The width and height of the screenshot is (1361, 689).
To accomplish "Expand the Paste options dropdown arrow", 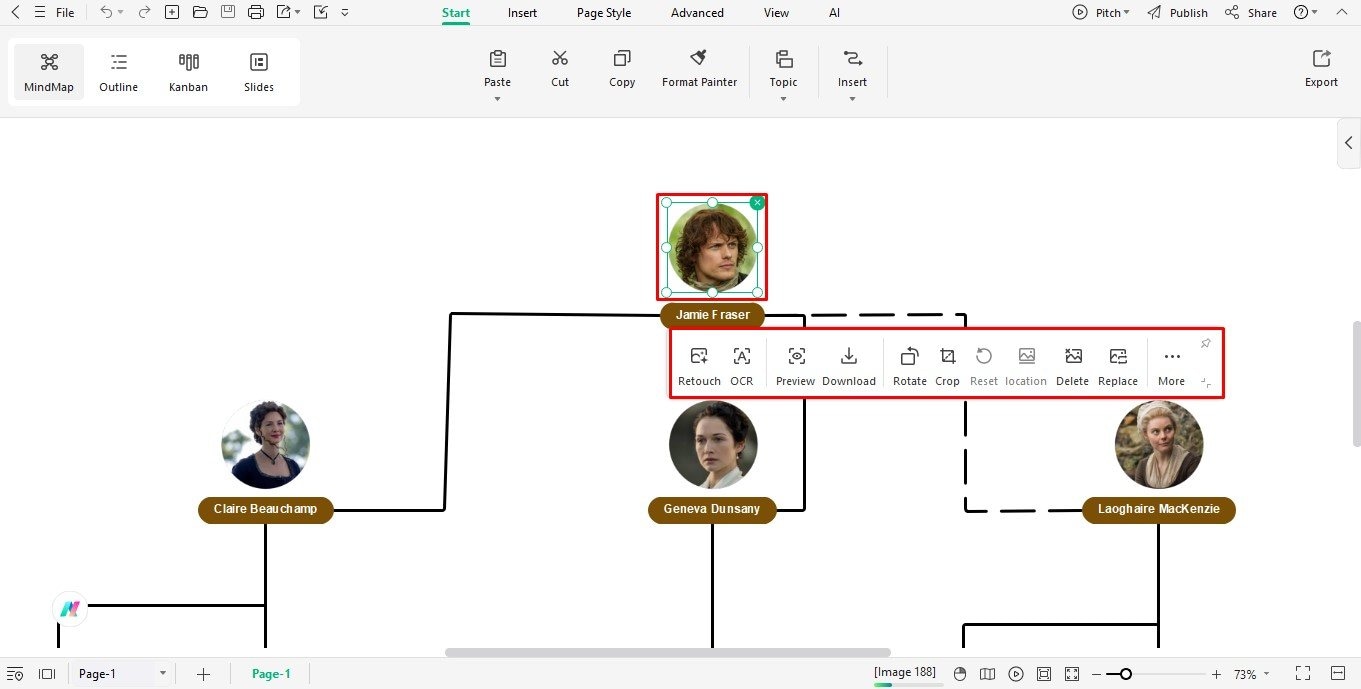I will [497, 99].
